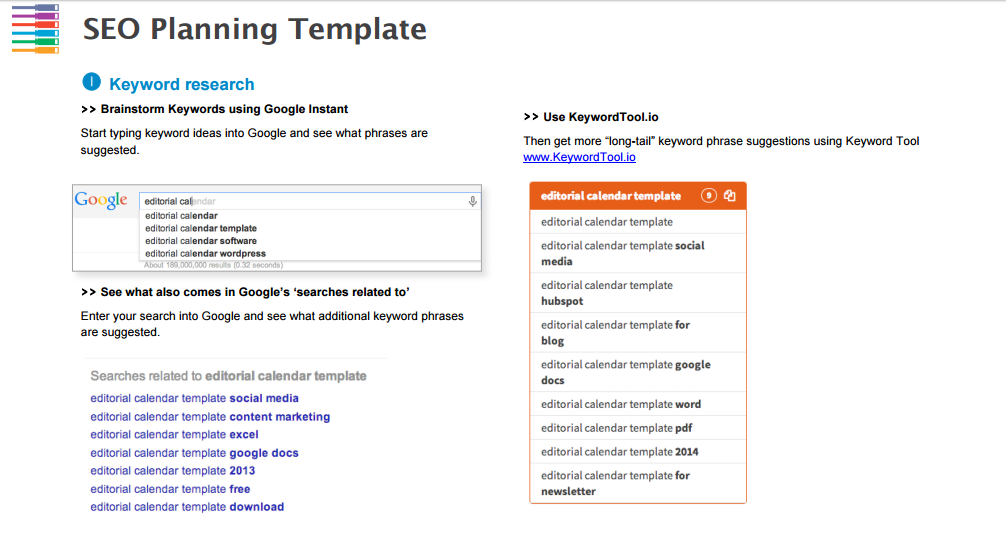Click the circled 9 count badge
The height and width of the screenshot is (534, 1006).
708,196
